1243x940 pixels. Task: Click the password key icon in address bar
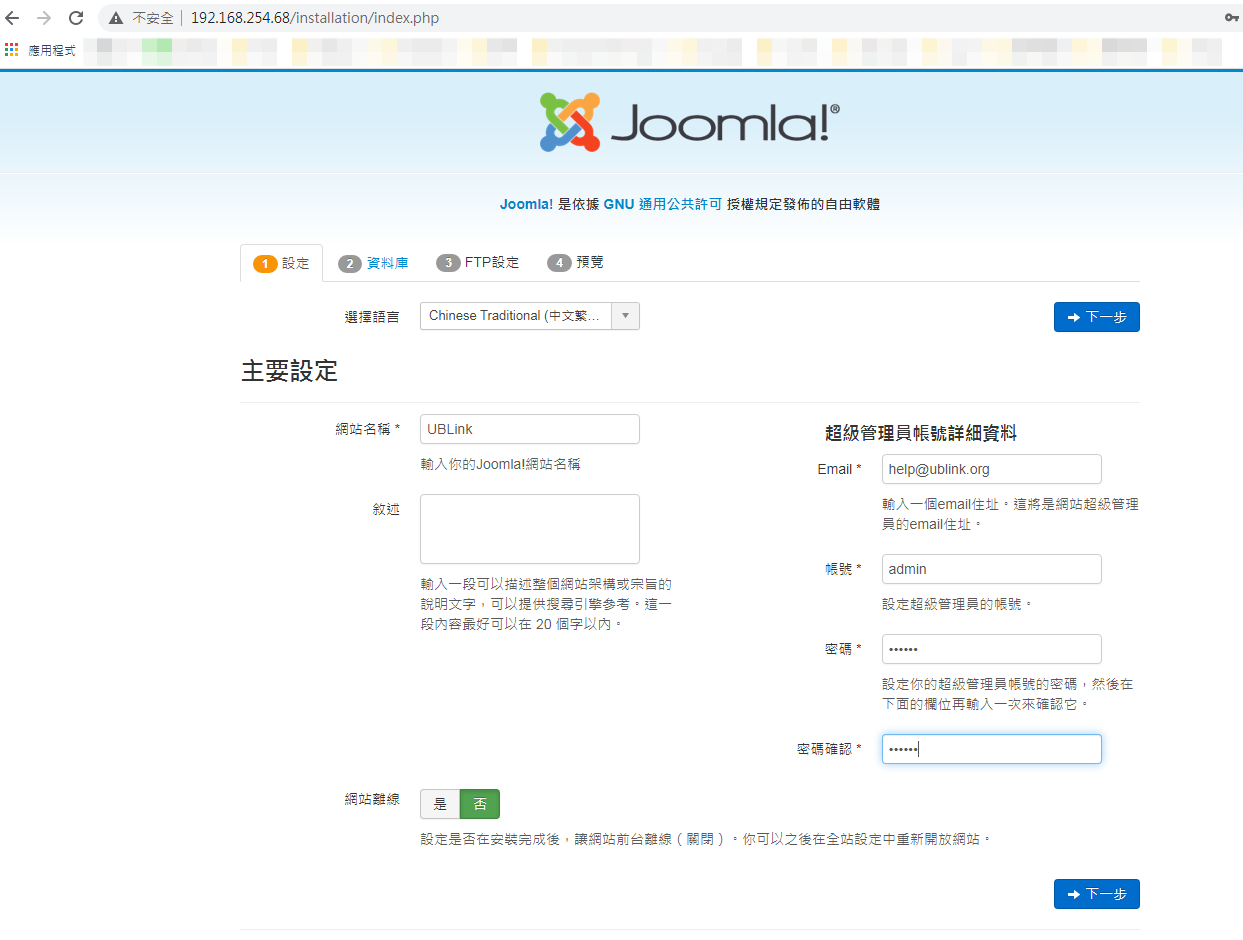click(1232, 18)
